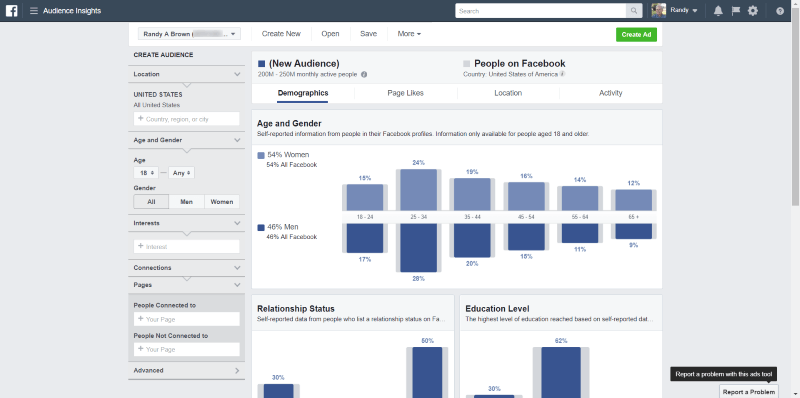800x398 pixels.
Task: Open the hamburger menu beside Audience Insights
Action: tap(34, 11)
